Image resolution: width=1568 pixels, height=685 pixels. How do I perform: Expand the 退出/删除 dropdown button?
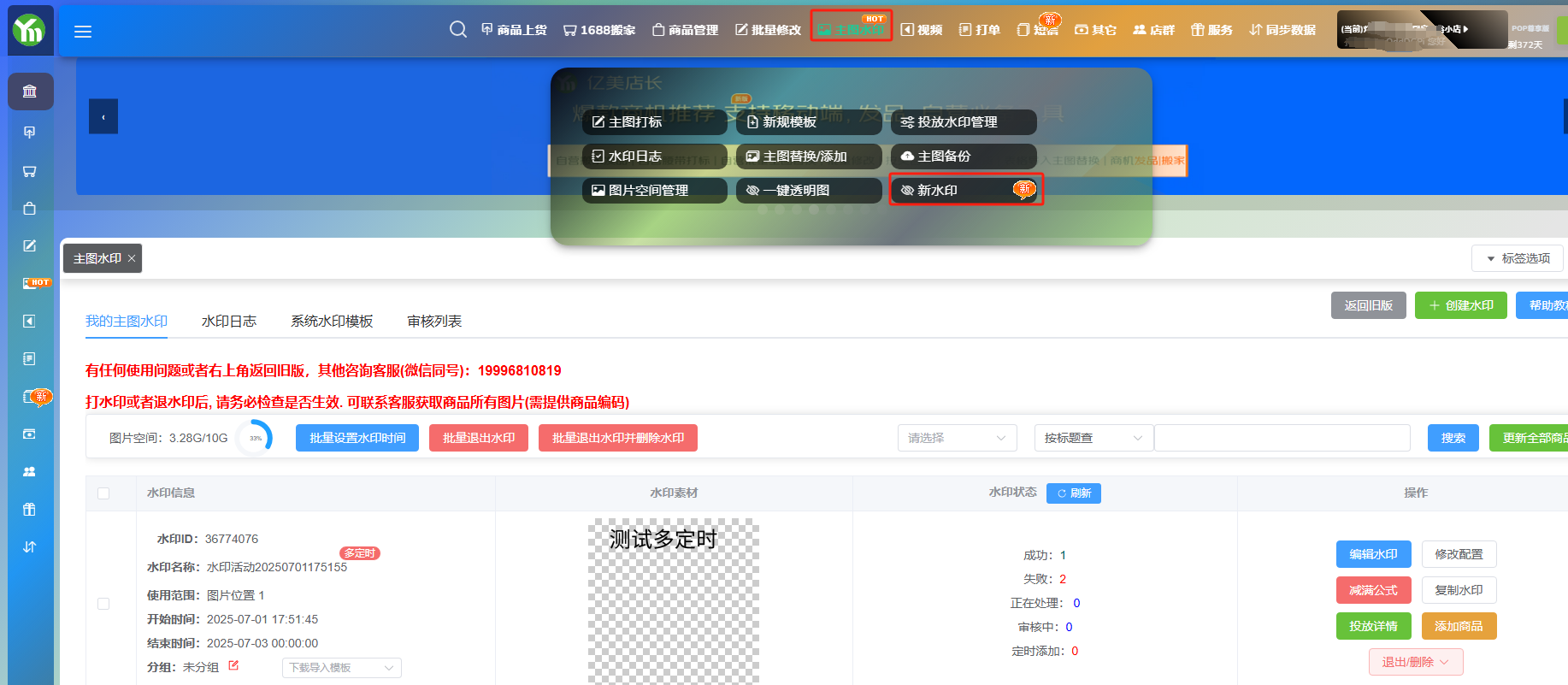point(1415,662)
